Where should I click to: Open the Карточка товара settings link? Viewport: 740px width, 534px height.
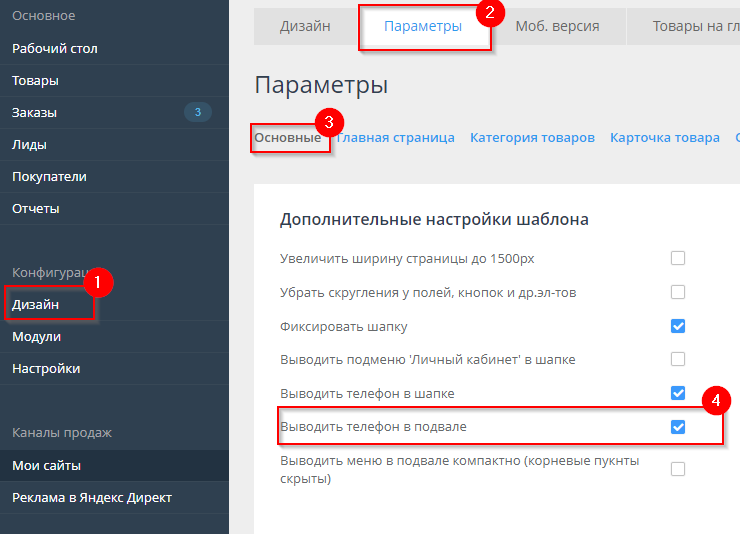(x=664, y=138)
